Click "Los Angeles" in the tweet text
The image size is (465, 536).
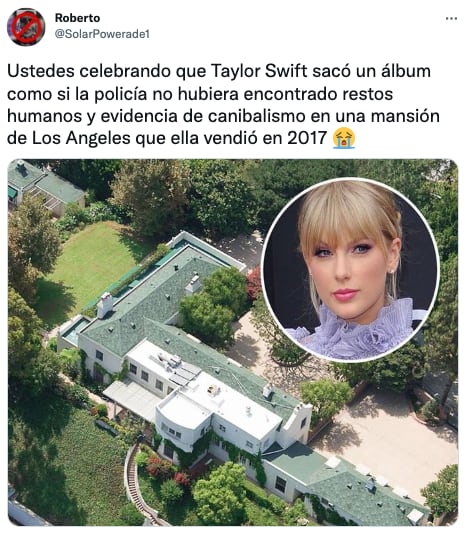tap(81, 138)
